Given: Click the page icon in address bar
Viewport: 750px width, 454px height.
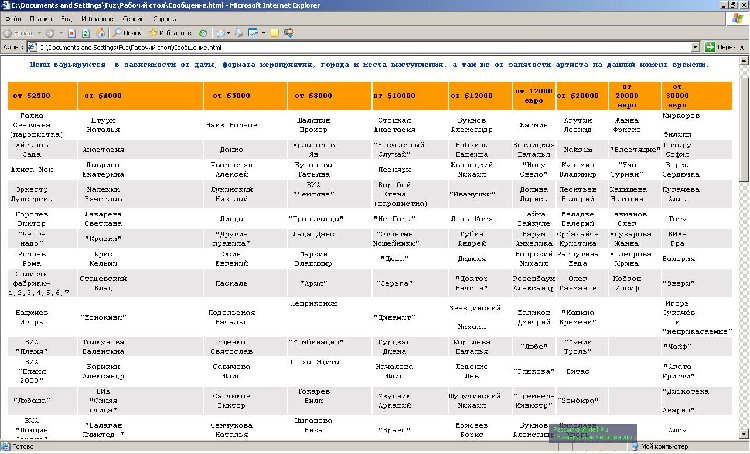Looking at the screenshot, I should 32,47.
